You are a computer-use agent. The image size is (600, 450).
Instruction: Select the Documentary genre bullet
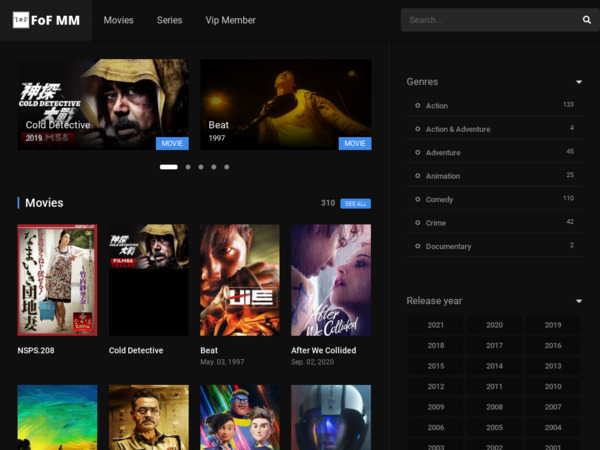click(417, 246)
